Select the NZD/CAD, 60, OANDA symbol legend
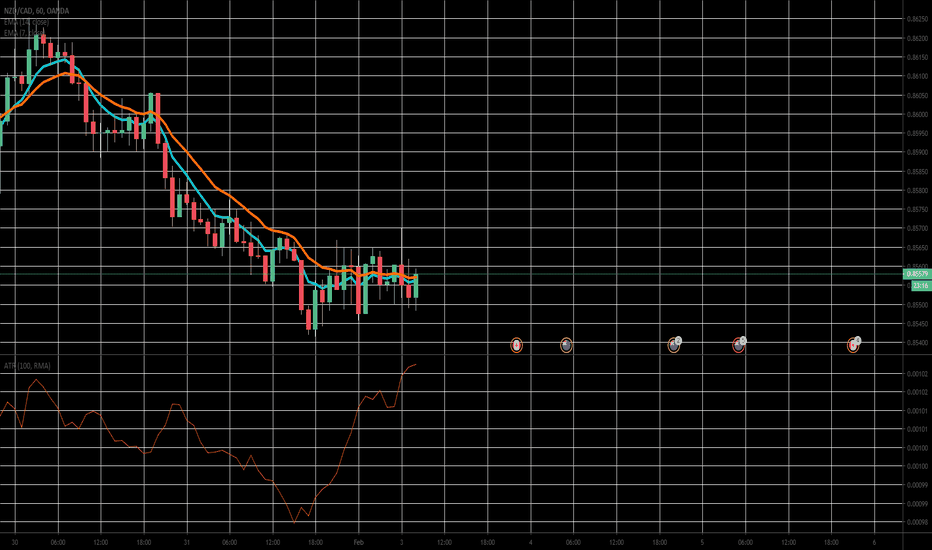The image size is (932, 550). [x=36, y=11]
